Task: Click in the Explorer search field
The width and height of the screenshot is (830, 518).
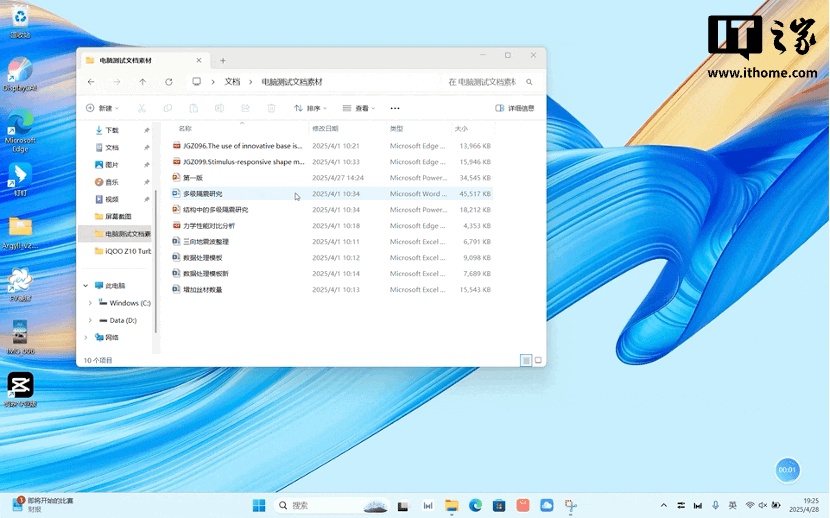Action: [x=490, y=82]
